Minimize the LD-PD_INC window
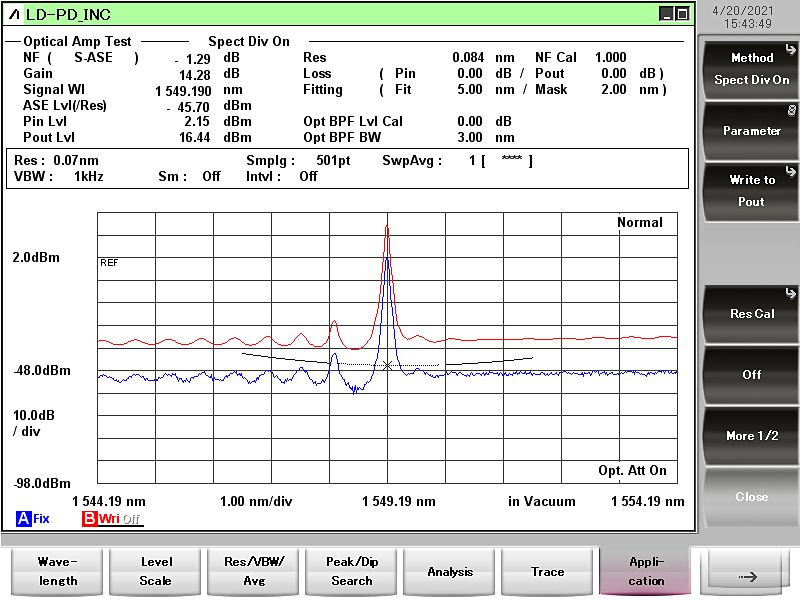 pyautogui.click(x=666, y=14)
